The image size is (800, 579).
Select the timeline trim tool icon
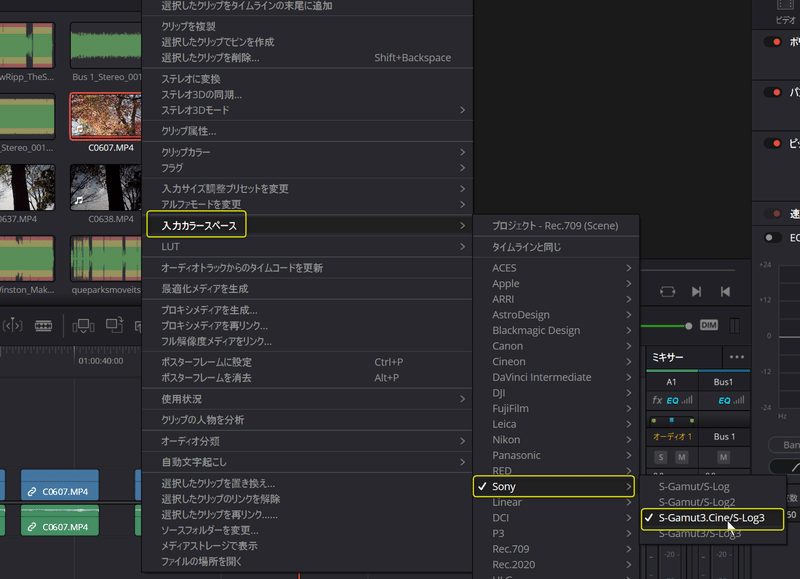click(x=13, y=325)
